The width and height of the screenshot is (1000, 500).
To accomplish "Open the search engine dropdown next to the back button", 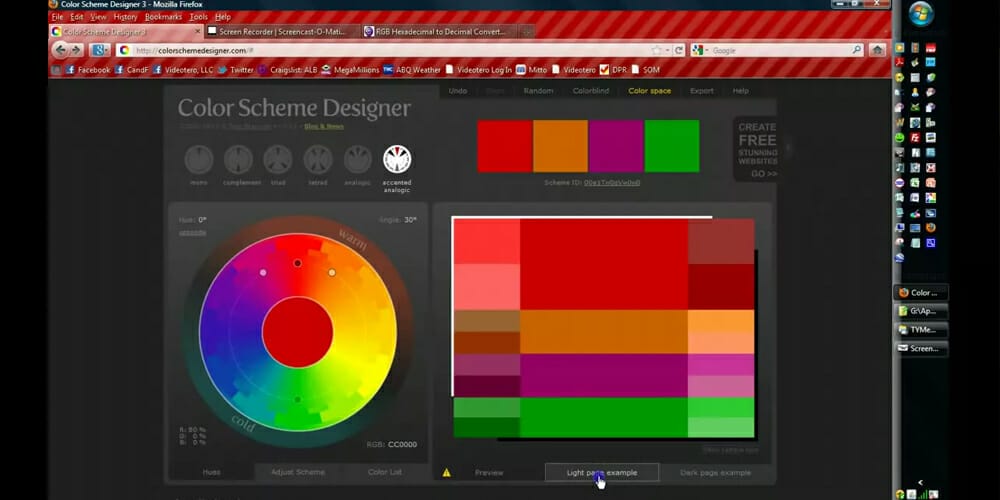I will coord(100,50).
